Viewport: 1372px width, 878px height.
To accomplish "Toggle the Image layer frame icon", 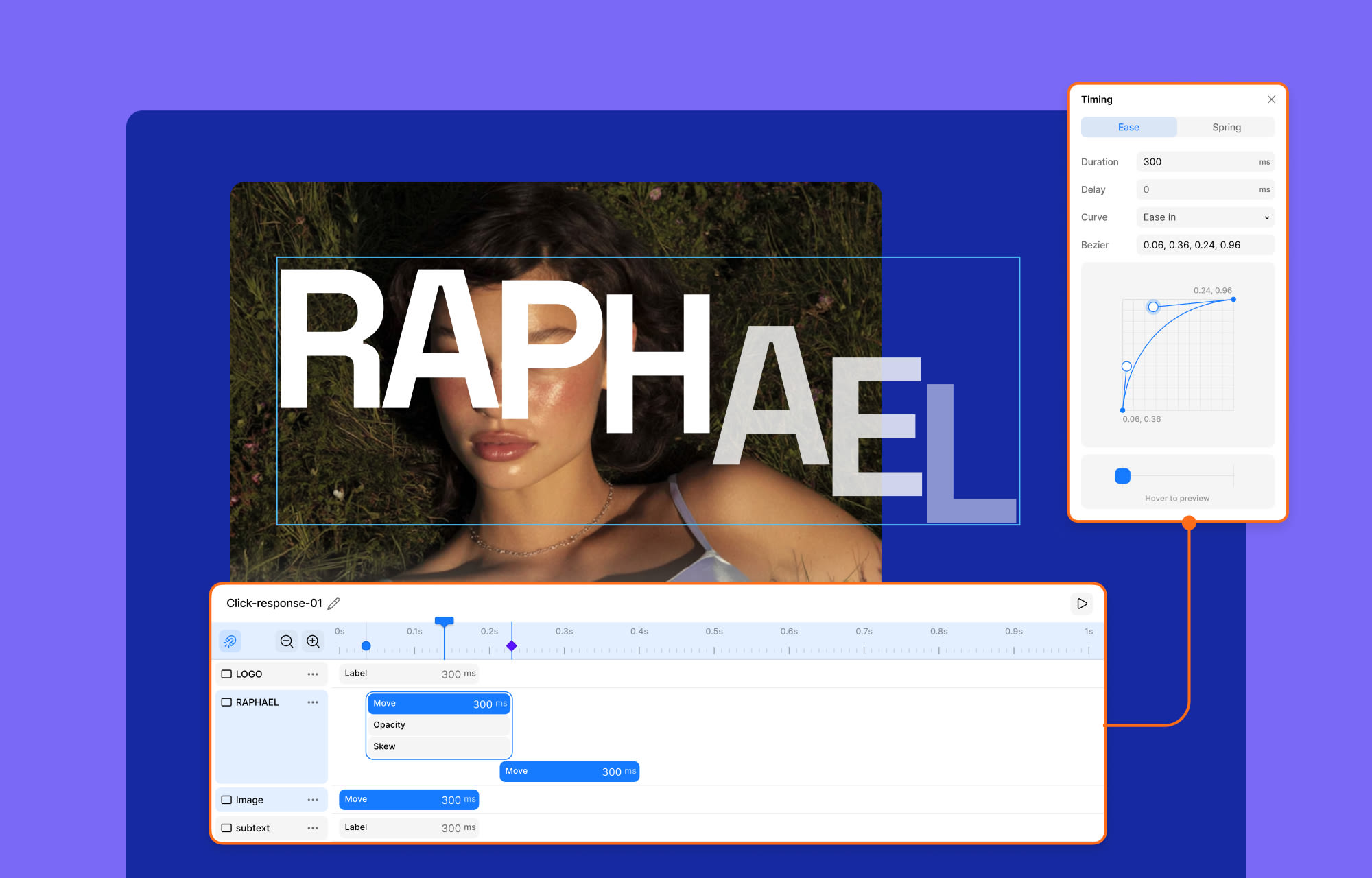I will (226, 800).
